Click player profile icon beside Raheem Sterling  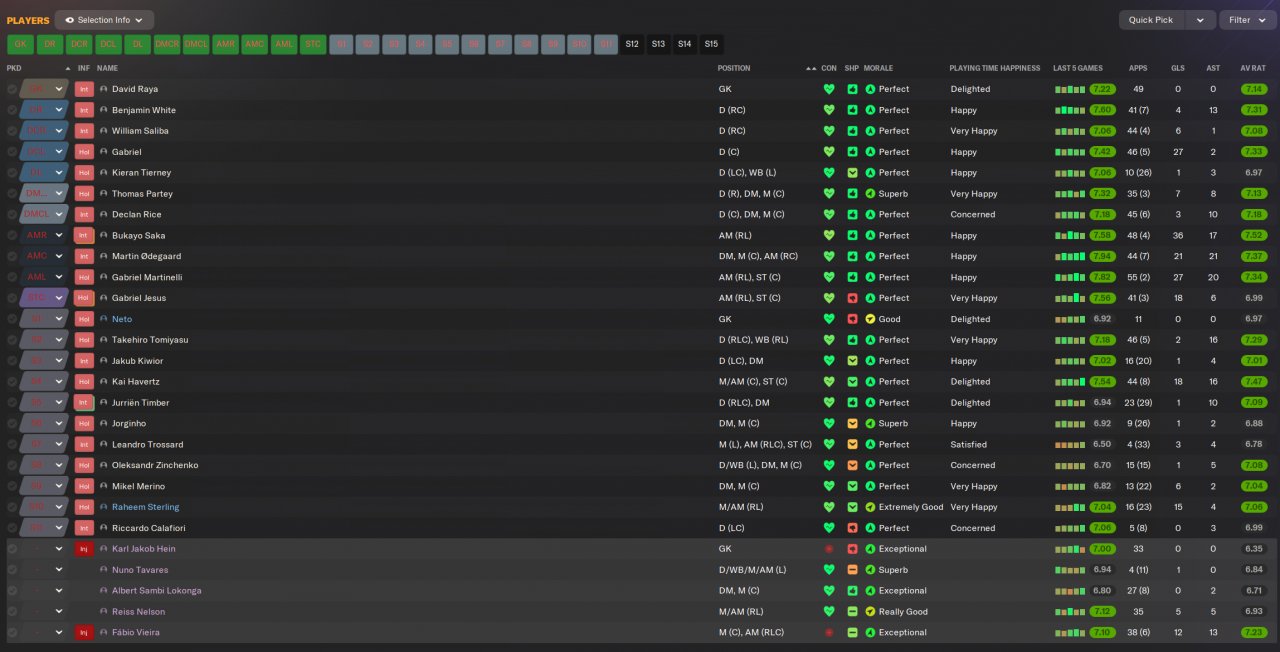pos(104,507)
